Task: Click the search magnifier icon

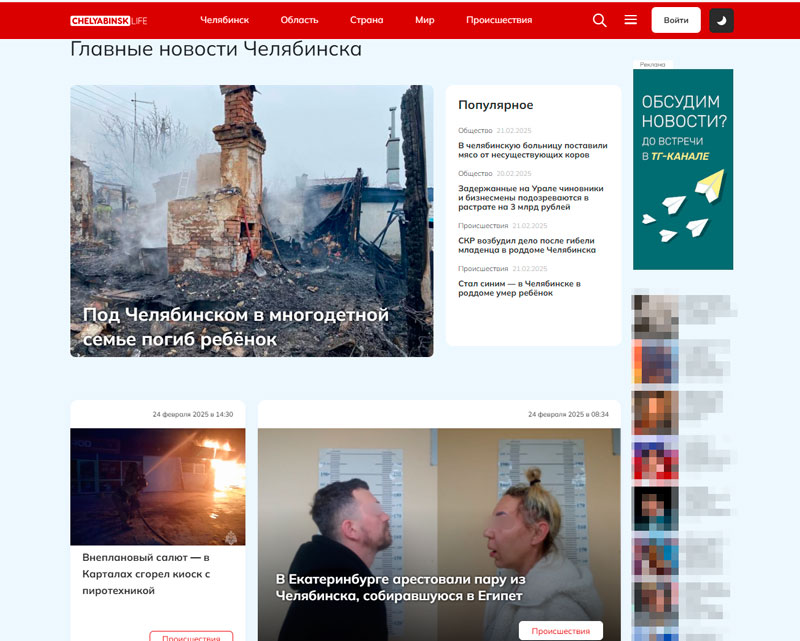Action: 599,19
